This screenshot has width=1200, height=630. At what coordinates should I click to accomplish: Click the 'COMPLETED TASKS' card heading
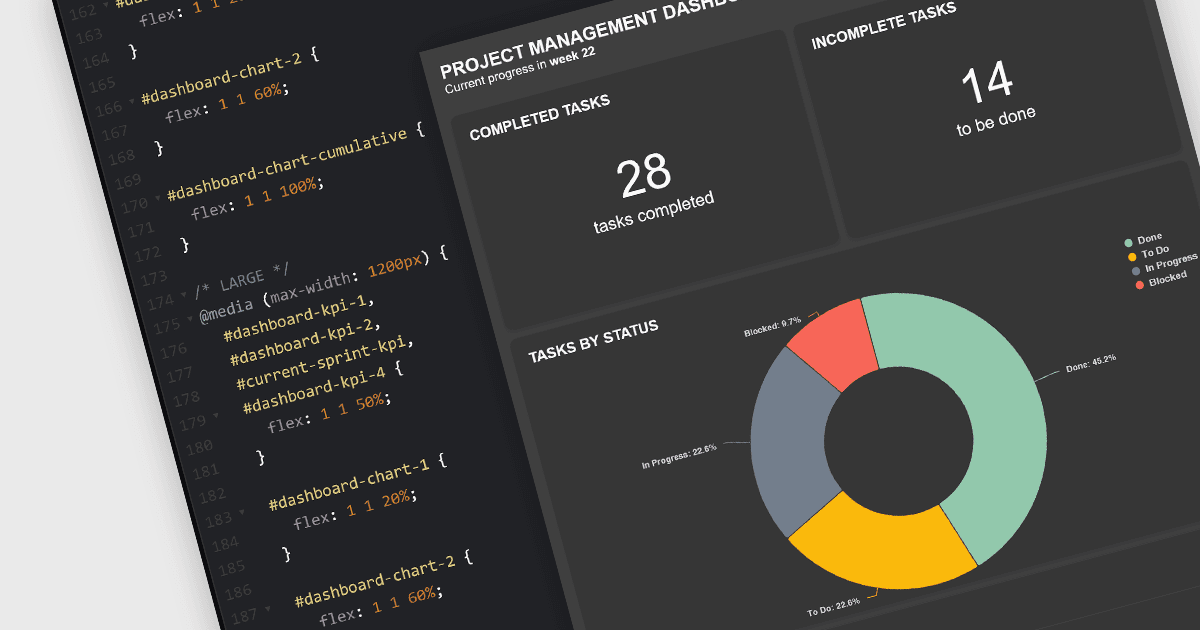(x=540, y=117)
